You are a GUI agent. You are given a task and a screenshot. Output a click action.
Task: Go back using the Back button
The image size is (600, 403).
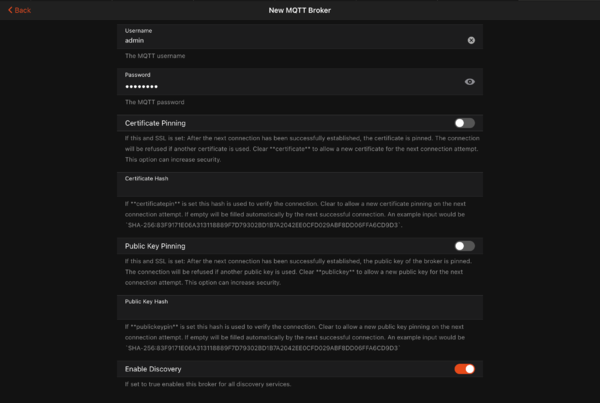(19, 10)
